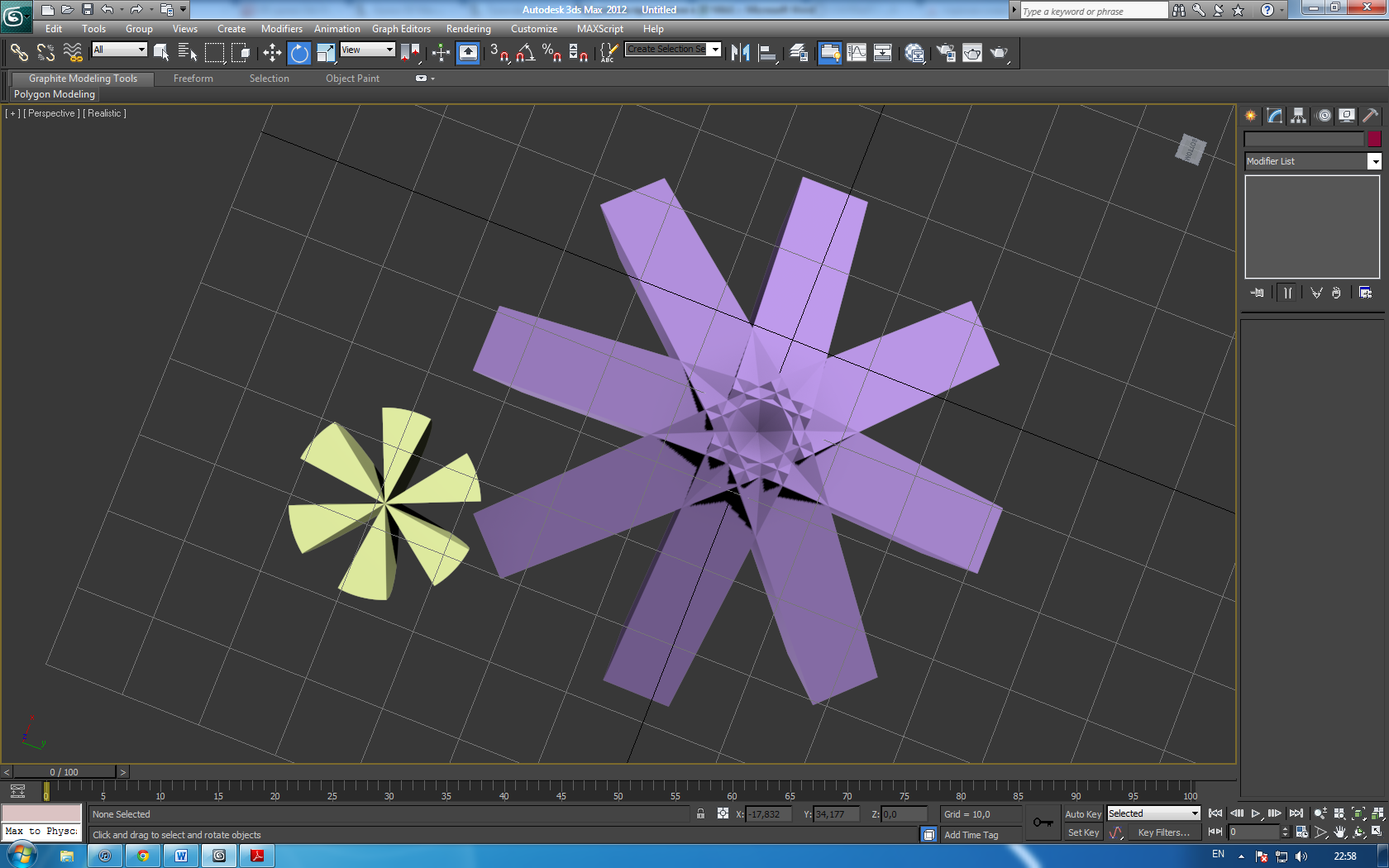Viewport: 1389px width, 868px height.
Task: Toggle the Keyboard Shortcut Override button
Action: click(468, 53)
